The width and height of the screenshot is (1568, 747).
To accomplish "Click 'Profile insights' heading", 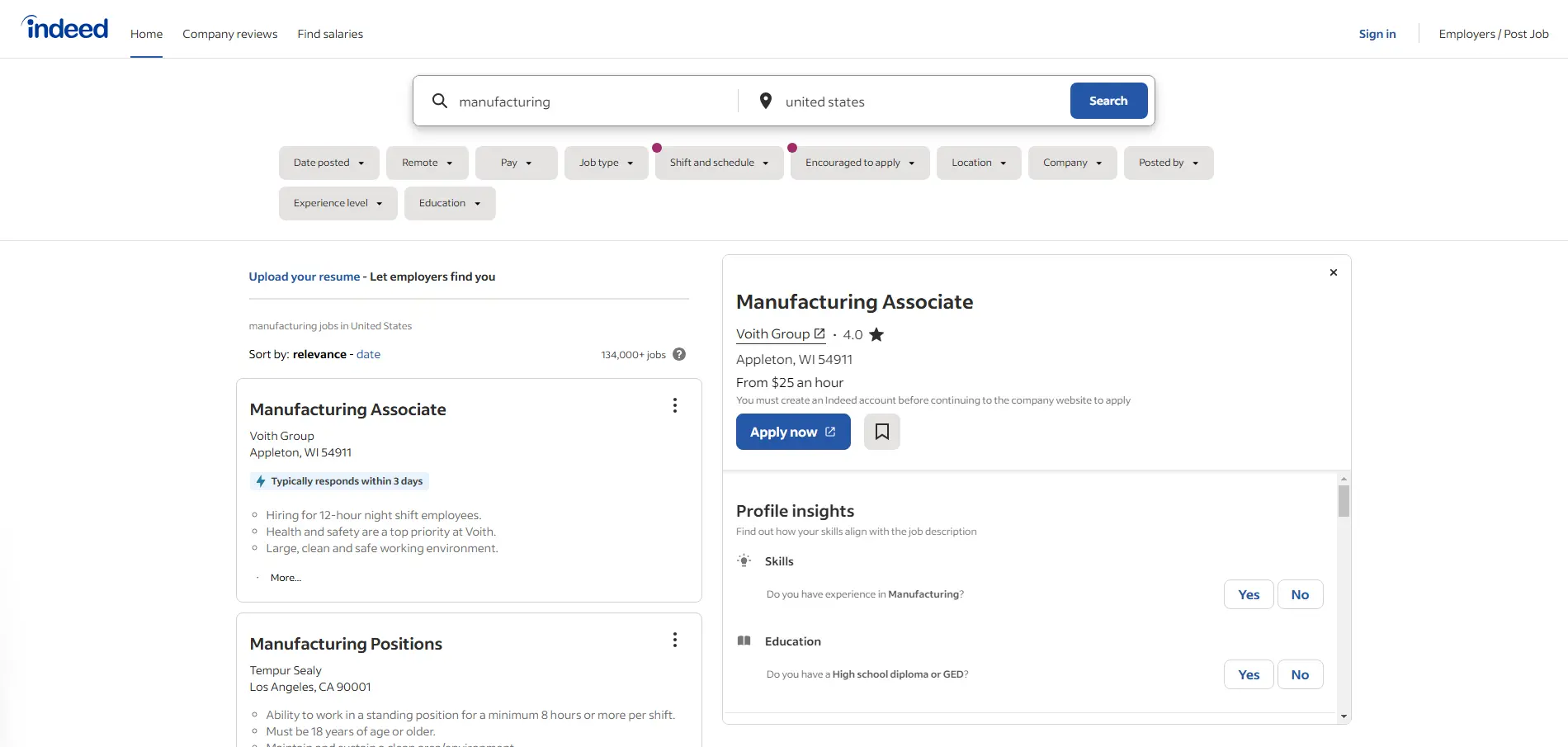I will pyautogui.click(x=795, y=511).
